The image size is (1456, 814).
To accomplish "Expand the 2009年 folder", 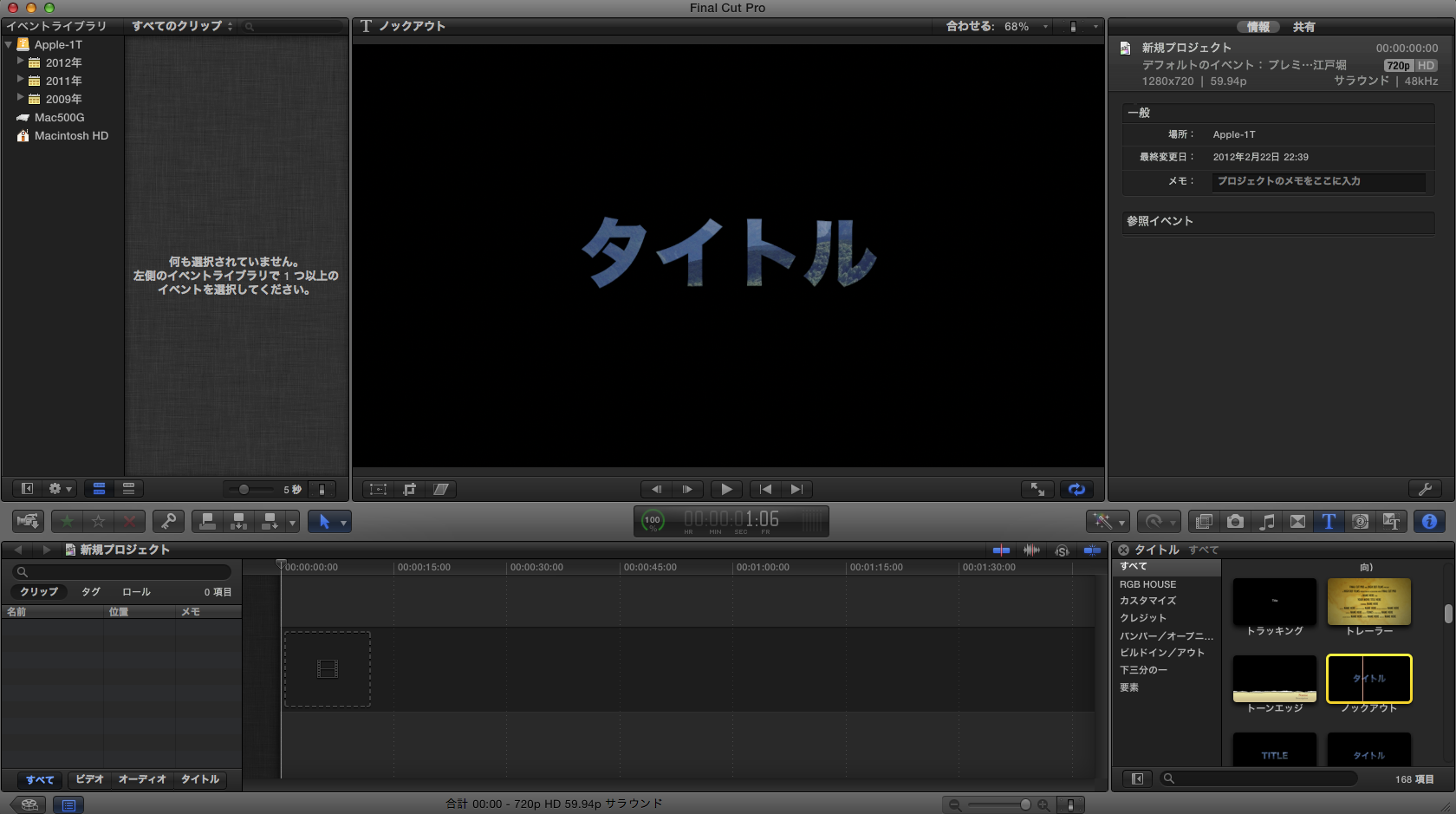I will [21, 98].
